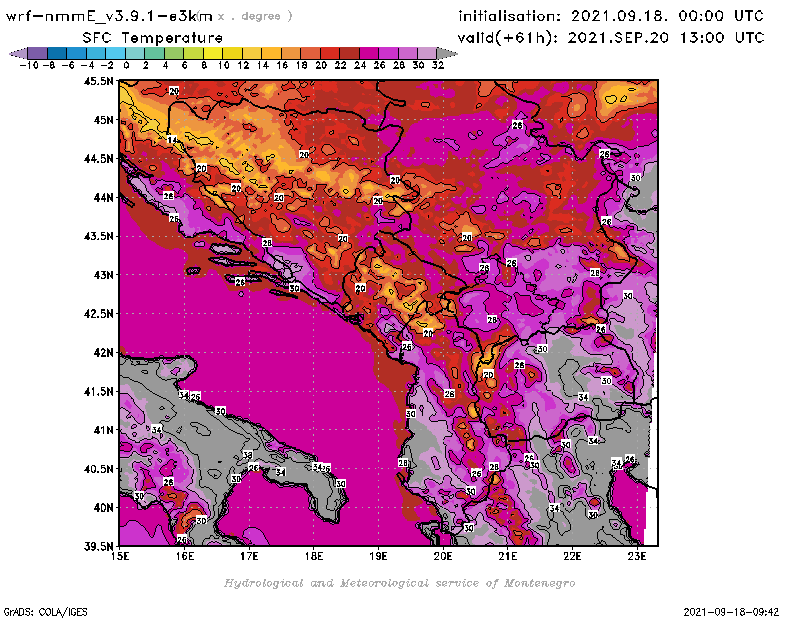Click the '42.5N' latitude axis label
Viewport: 800px width, 618px height.
click(98, 314)
